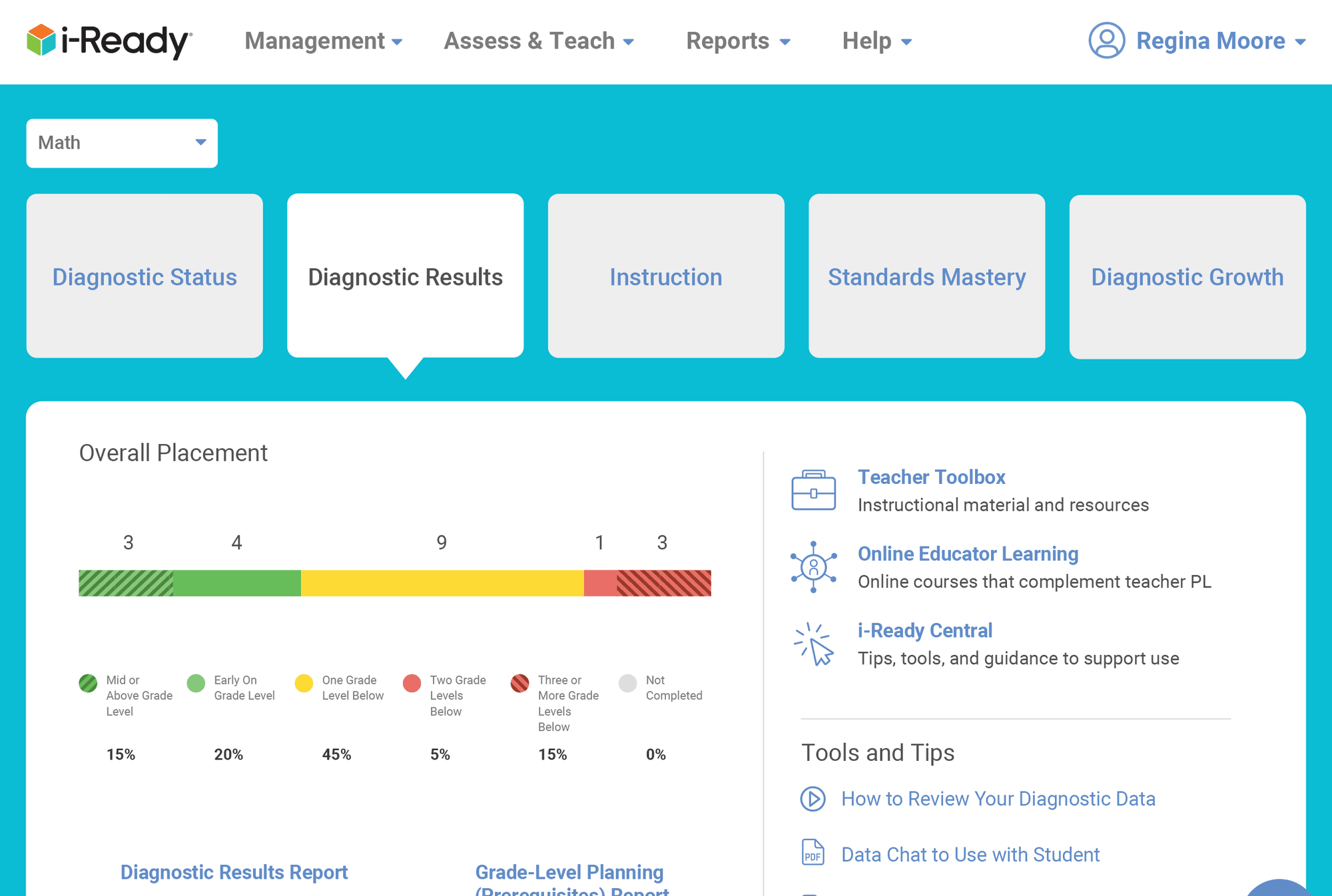Open How to Review Your Diagnostic Data
Viewport: 1332px width, 896px height.
point(998,799)
